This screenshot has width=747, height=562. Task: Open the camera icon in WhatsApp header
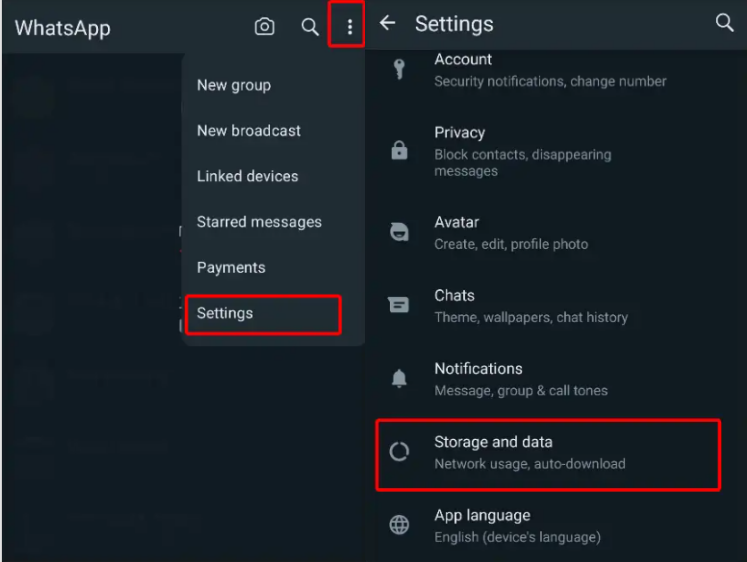[x=264, y=27]
